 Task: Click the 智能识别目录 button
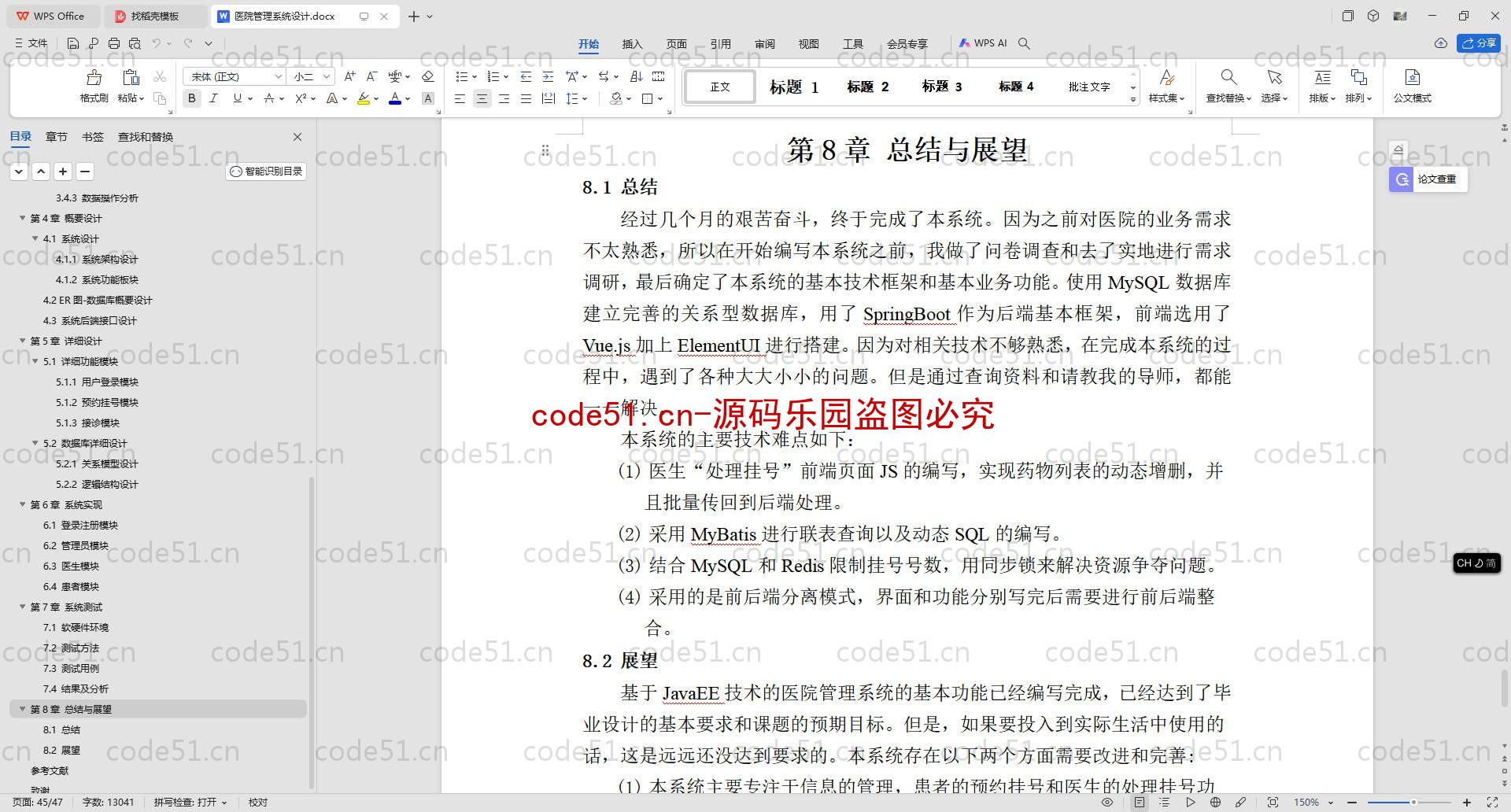266,172
